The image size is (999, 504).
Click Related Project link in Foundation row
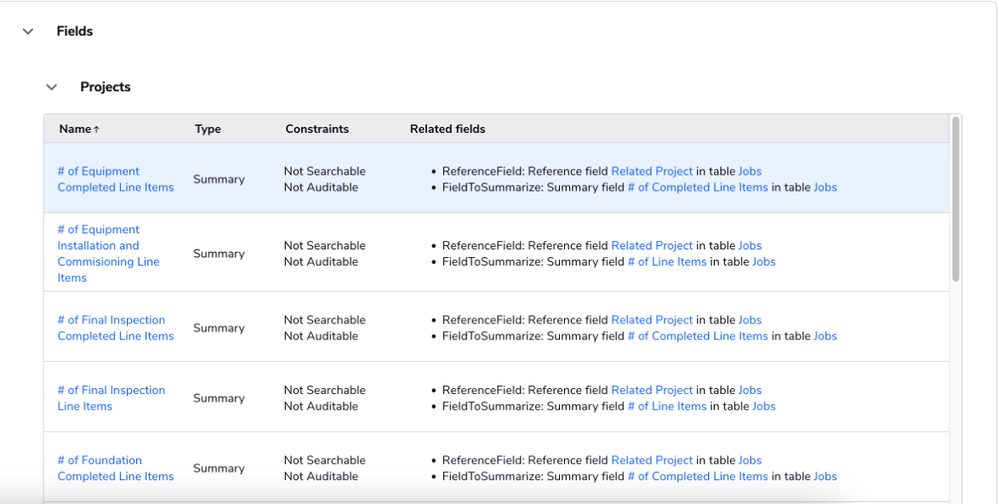[651, 460]
